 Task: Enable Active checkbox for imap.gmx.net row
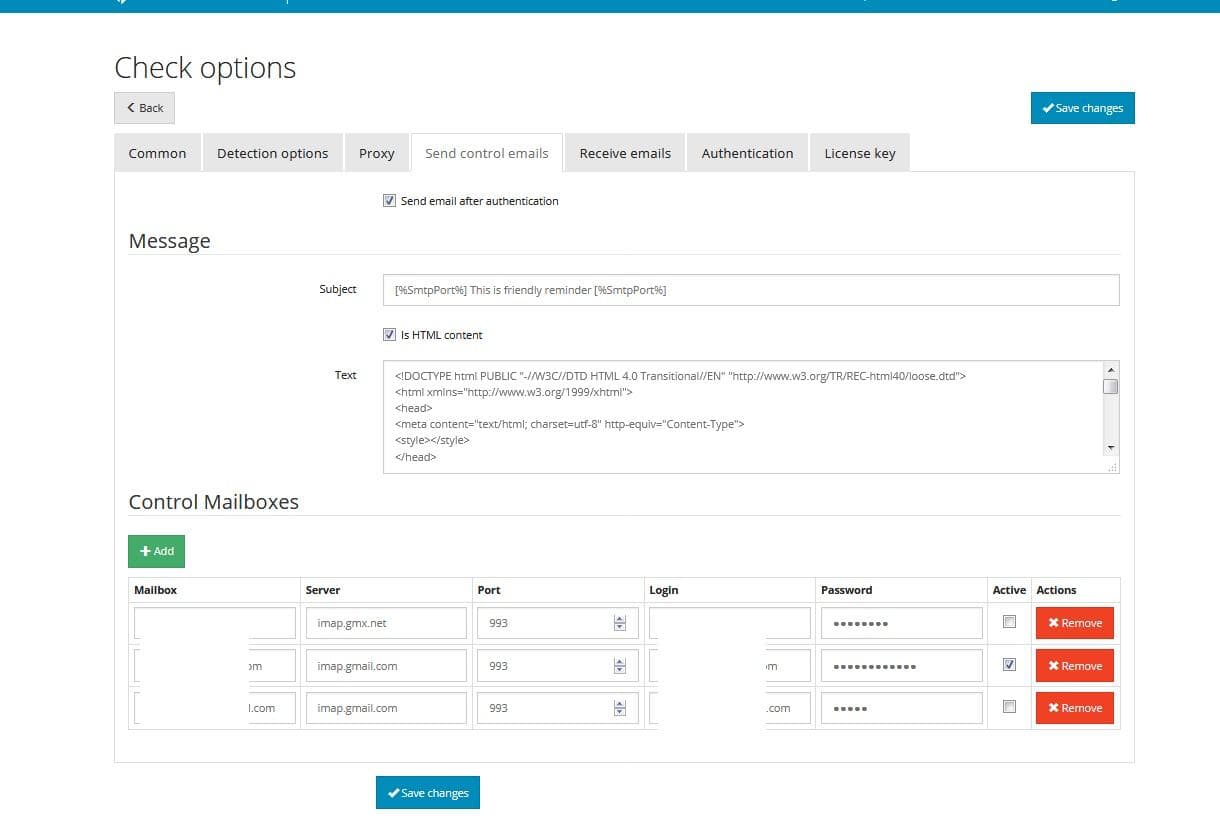[1009, 622]
